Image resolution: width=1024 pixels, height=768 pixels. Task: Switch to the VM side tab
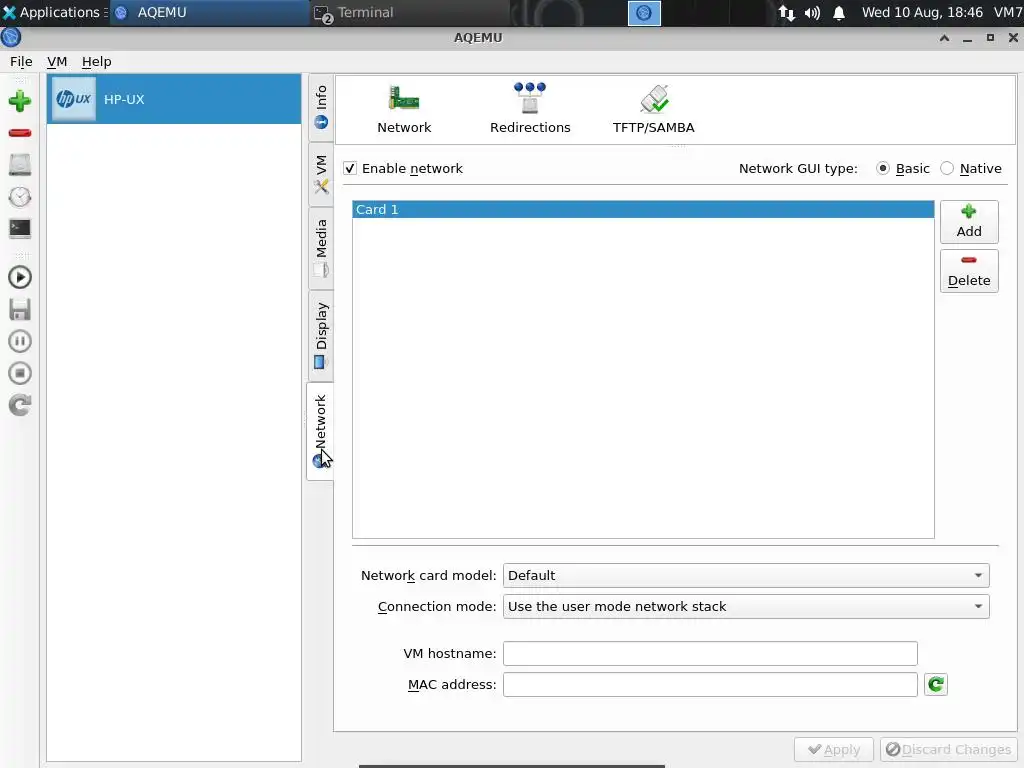click(x=321, y=174)
